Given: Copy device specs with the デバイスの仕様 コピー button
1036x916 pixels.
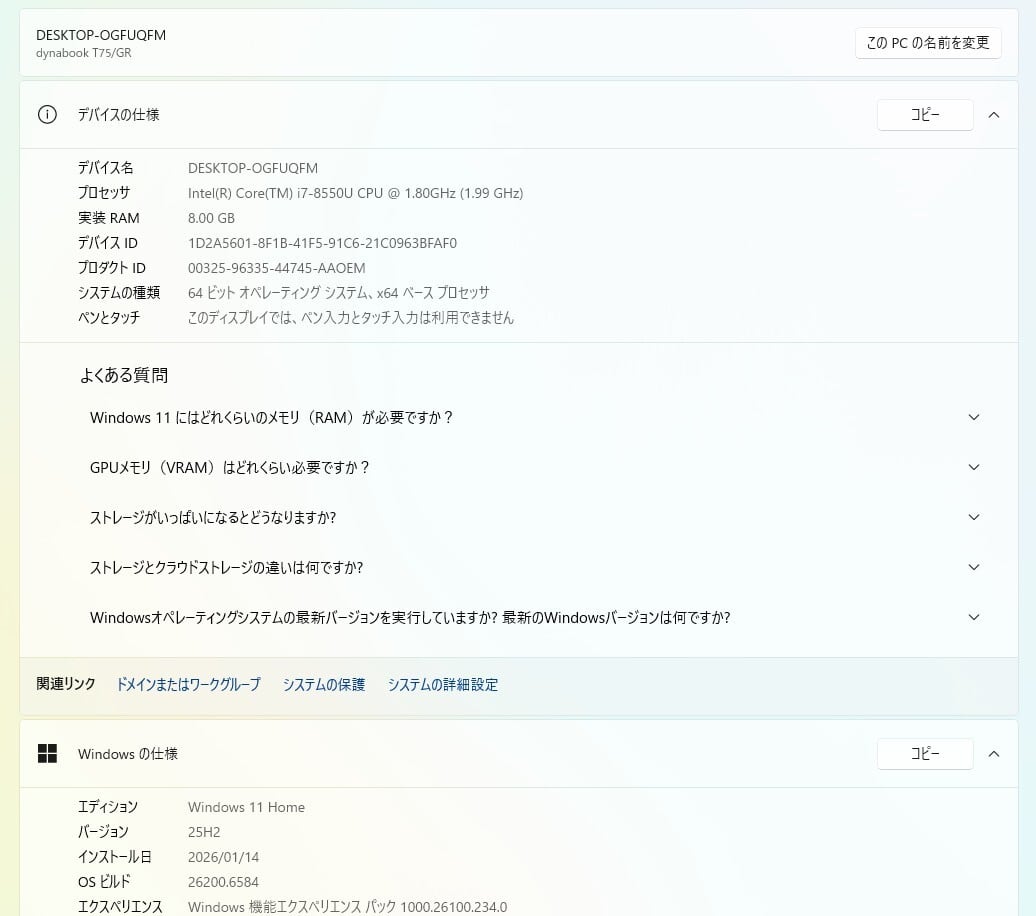Looking at the screenshot, I should click(924, 115).
